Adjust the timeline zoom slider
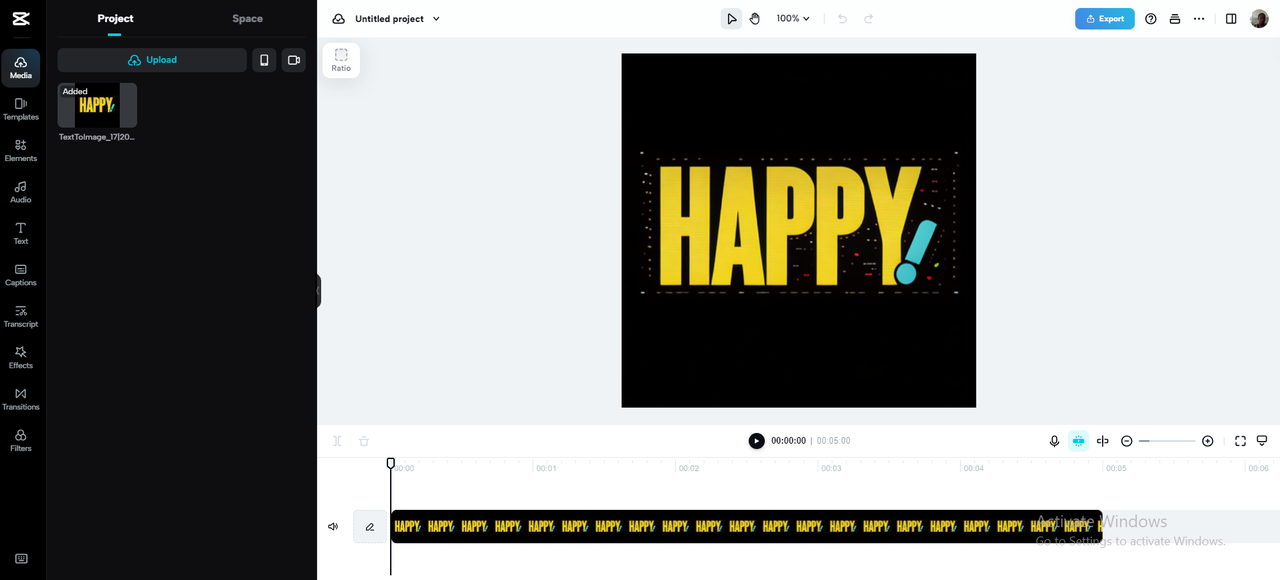The height and width of the screenshot is (580, 1280). [1167, 441]
